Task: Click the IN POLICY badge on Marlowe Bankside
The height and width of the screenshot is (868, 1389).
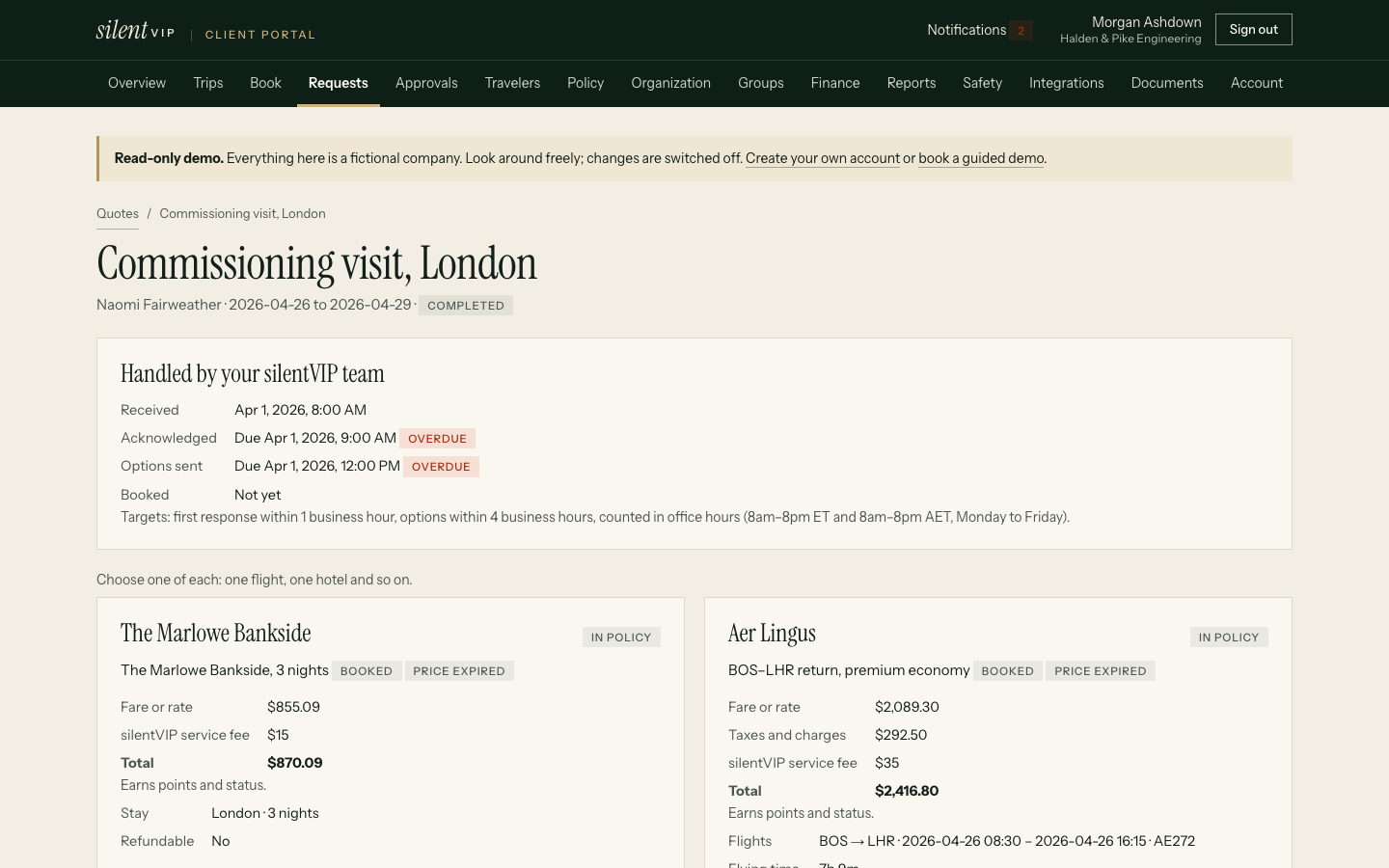Action: [x=621, y=637]
